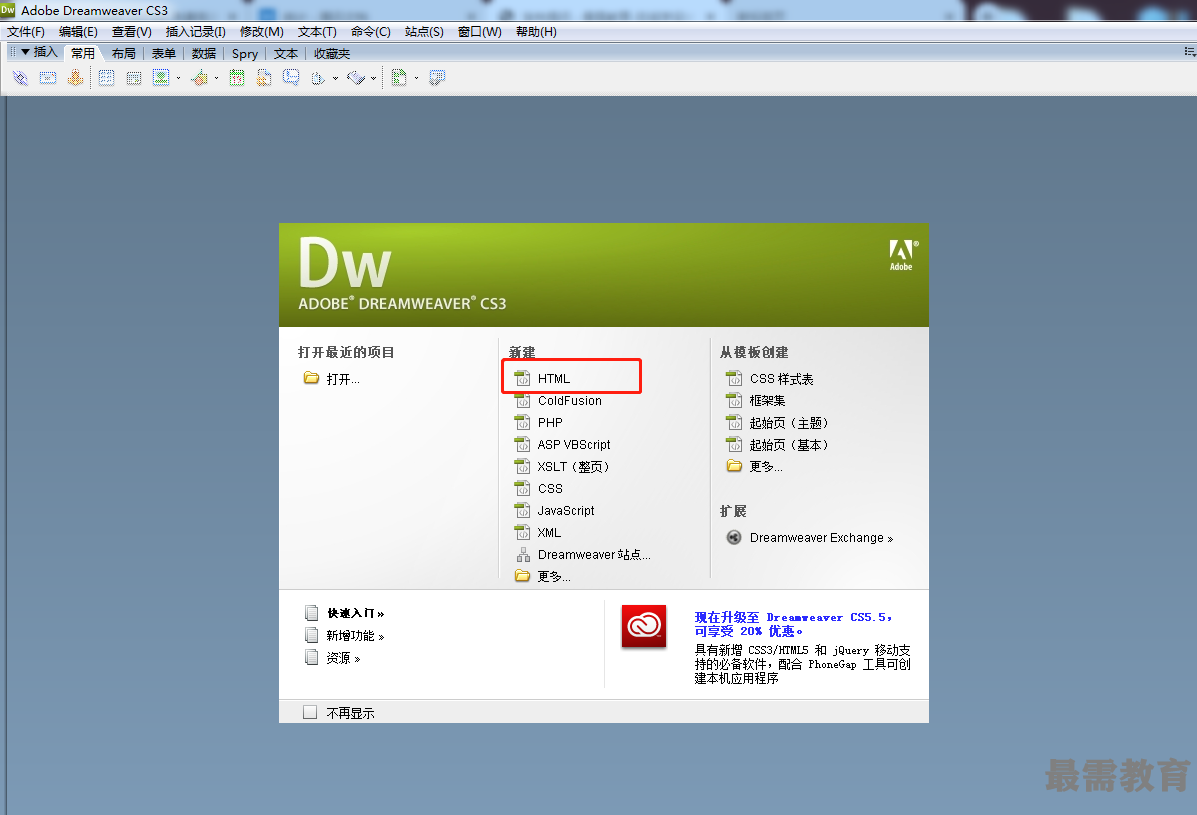Click the Head elements icon
1197x815 pixels.
pyautogui.click(x=318, y=78)
